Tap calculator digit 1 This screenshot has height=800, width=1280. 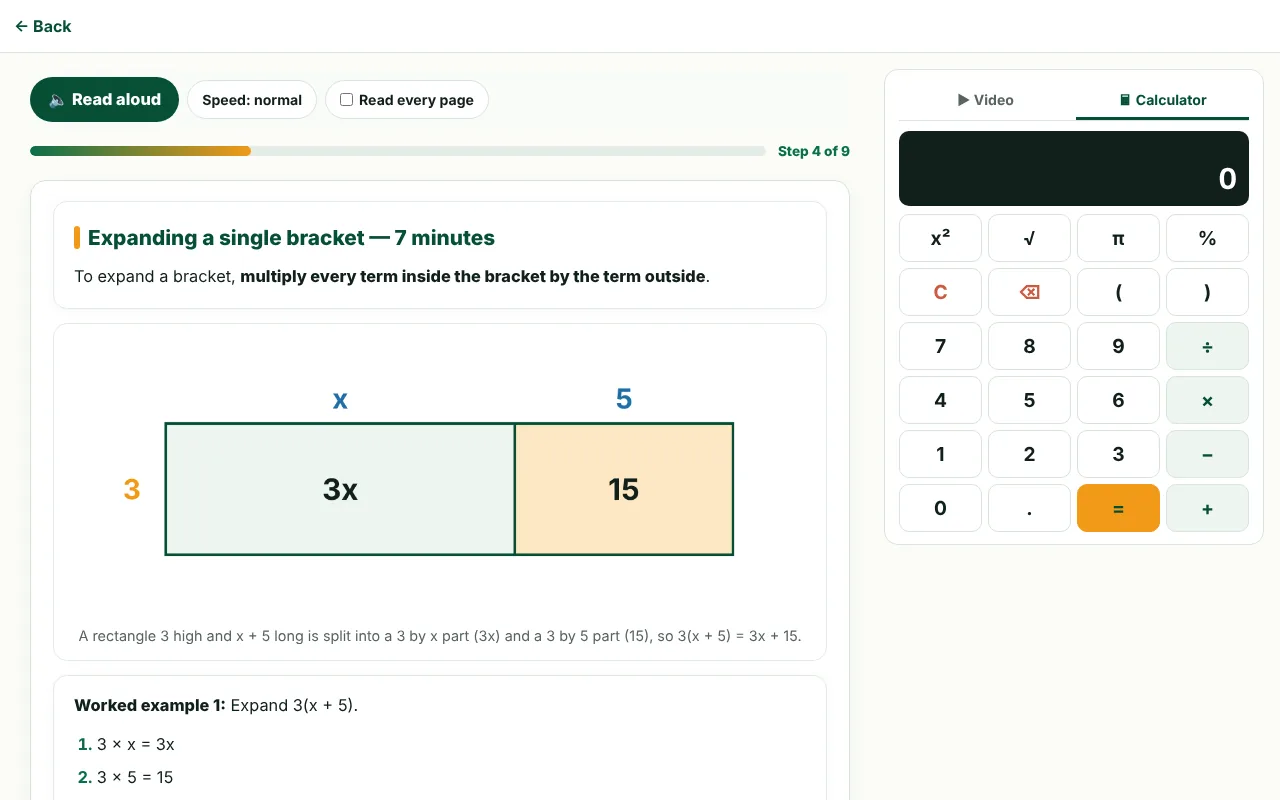940,454
